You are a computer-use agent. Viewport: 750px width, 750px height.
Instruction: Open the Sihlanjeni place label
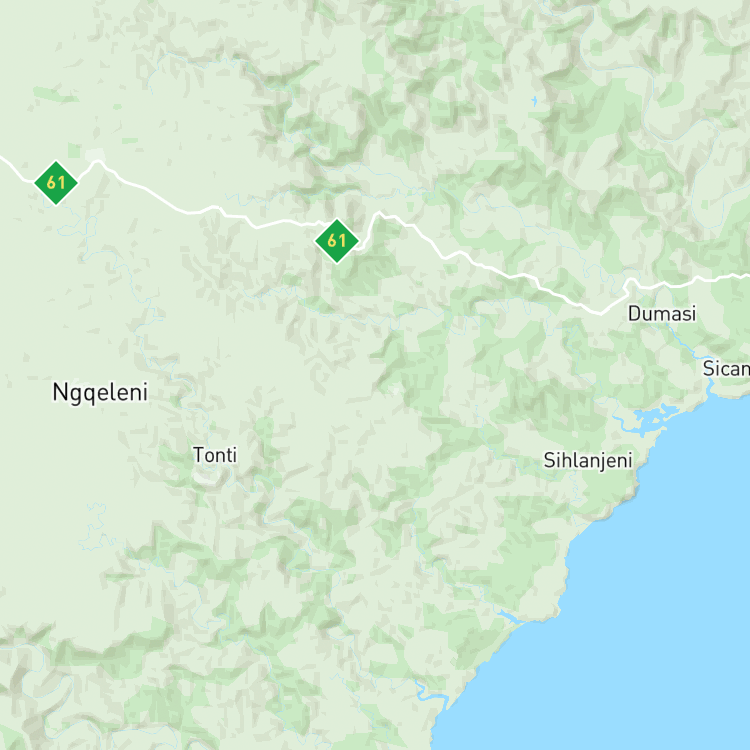coord(588,461)
